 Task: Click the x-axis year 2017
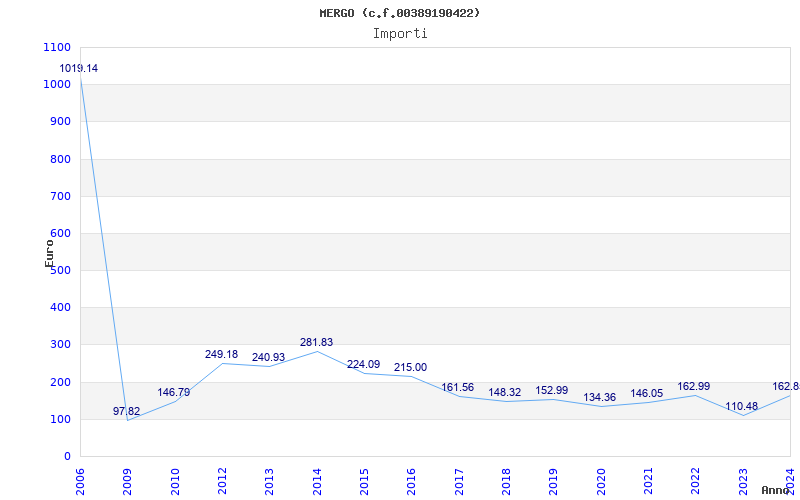tap(459, 482)
